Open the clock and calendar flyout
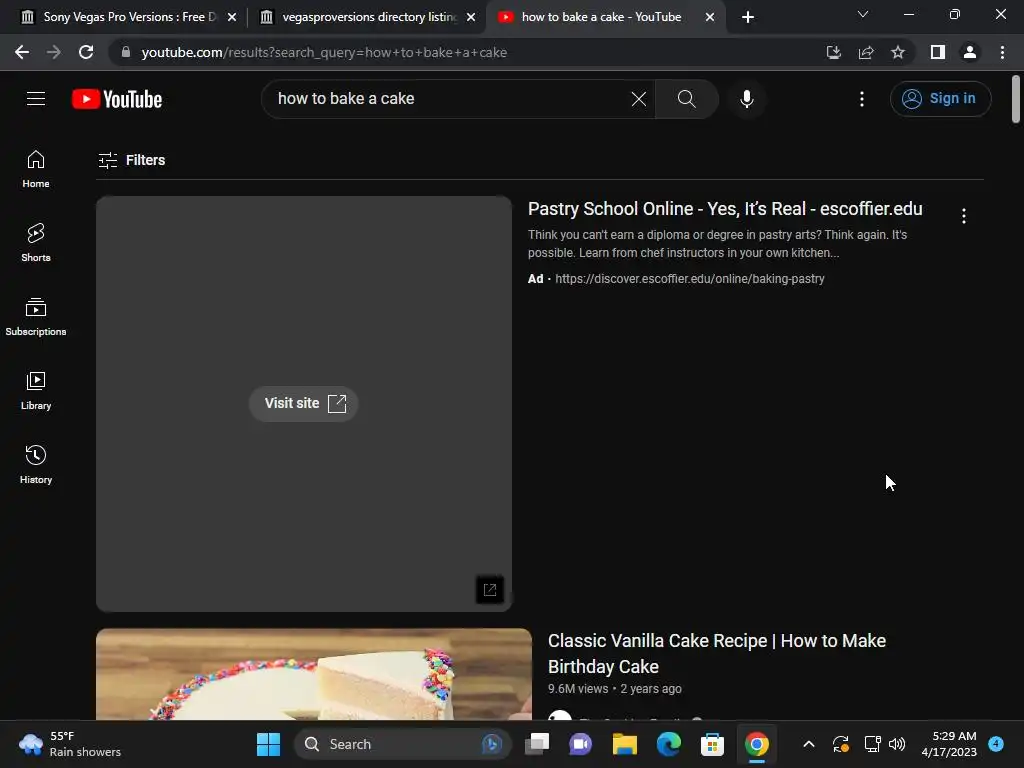This screenshot has width=1024, height=768. point(949,744)
